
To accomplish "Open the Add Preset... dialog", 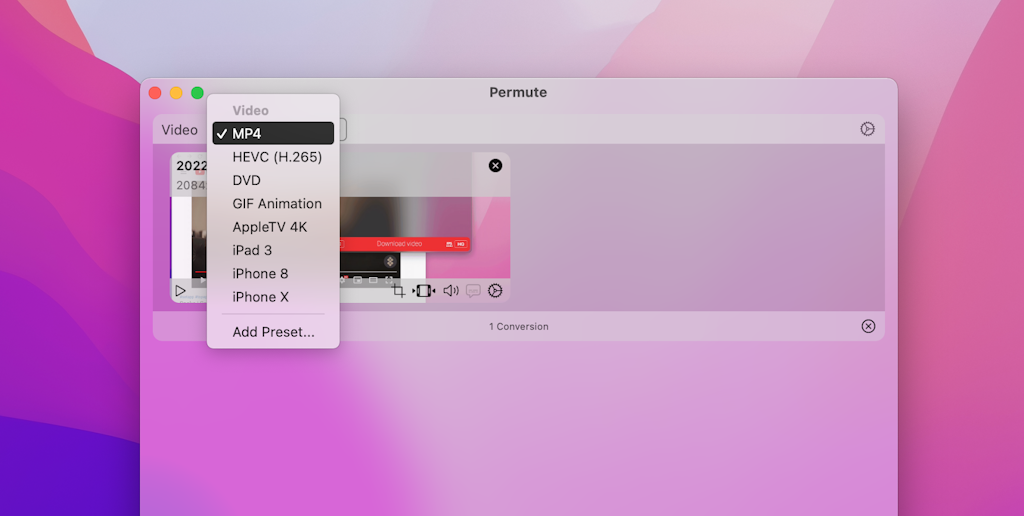I will click(x=273, y=332).
